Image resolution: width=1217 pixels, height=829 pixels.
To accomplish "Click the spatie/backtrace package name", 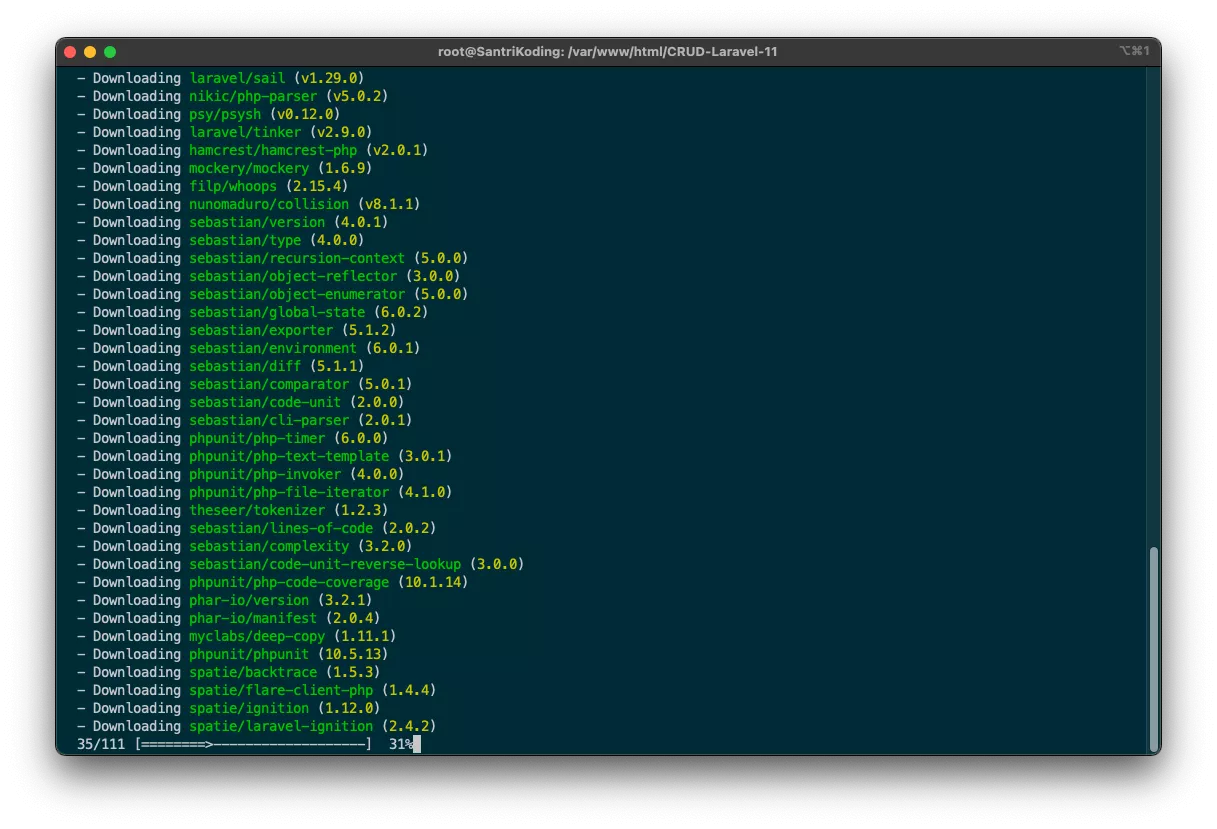I will coord(253,672).
